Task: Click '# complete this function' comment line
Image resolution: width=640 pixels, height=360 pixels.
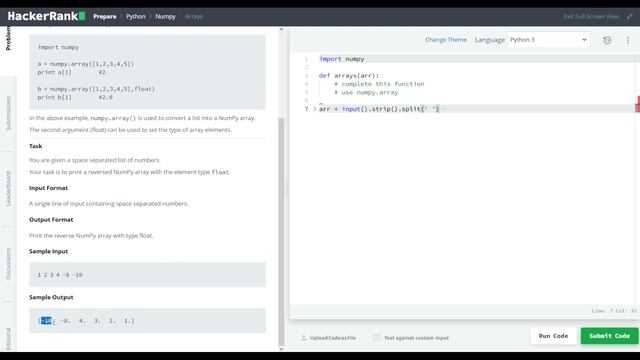Action: coord(379,84)
